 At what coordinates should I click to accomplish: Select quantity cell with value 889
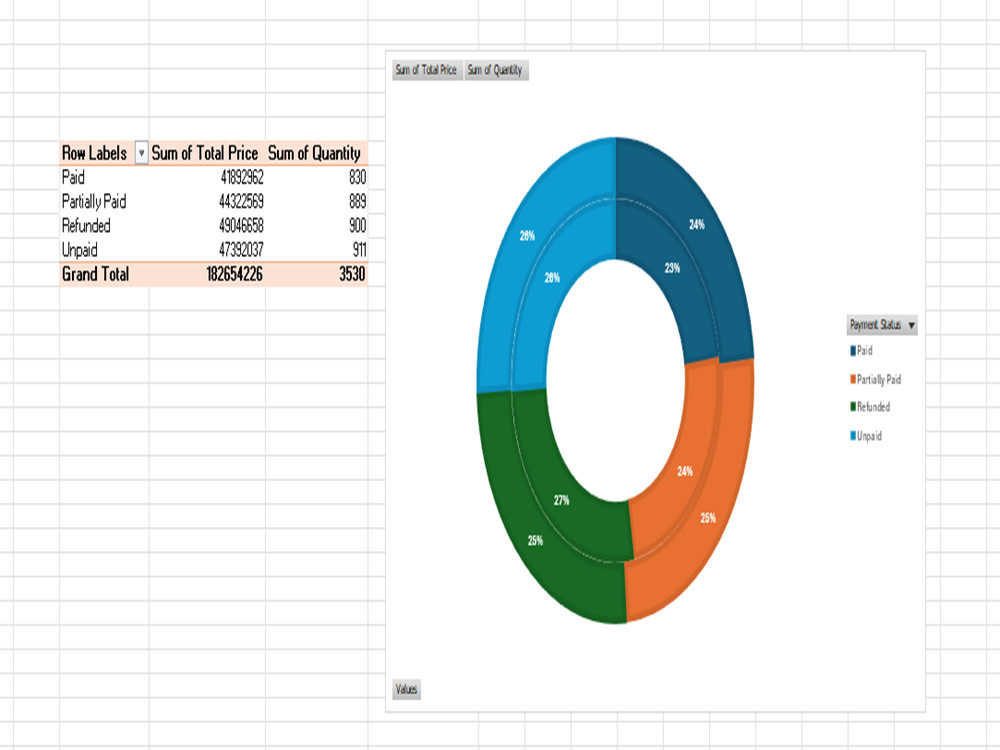(317, 202)
